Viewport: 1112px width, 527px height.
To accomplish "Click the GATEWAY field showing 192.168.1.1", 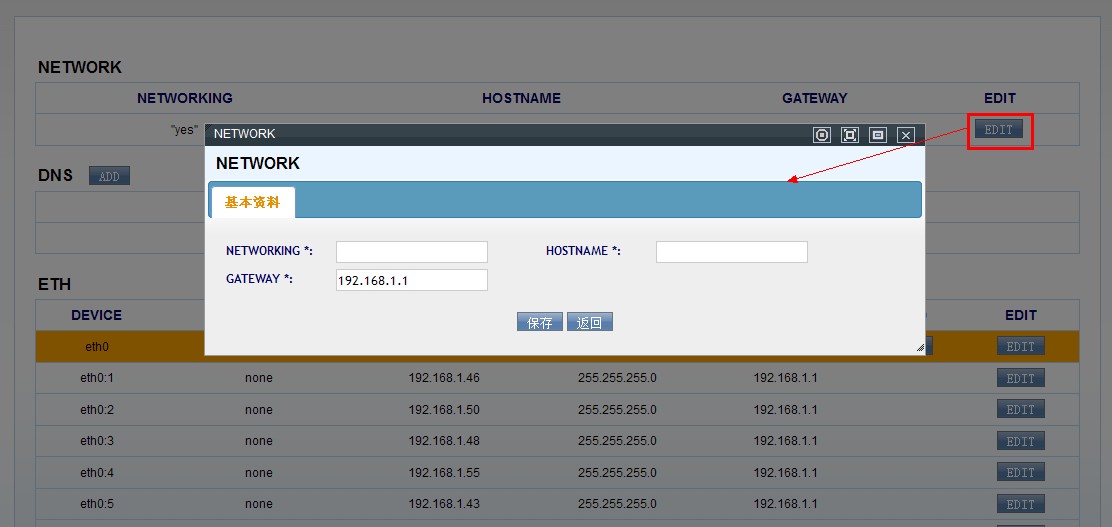I will tap(411, 280).
